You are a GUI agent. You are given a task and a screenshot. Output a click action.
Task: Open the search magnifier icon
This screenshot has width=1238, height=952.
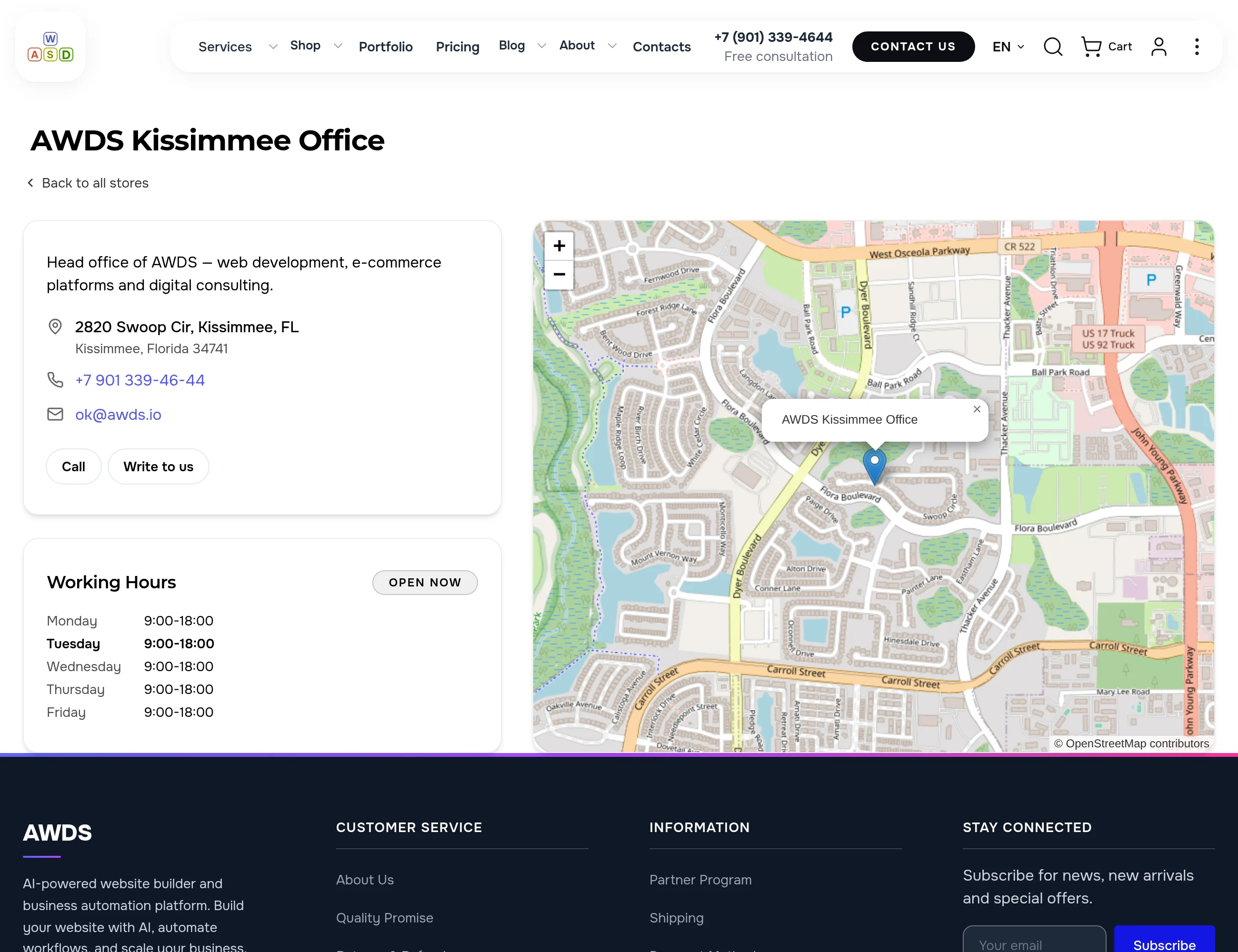(x=1053, y=47)
